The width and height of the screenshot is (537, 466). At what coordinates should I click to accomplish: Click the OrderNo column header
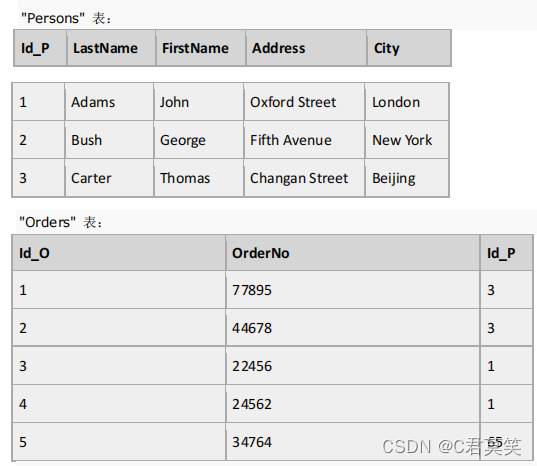coord(353,253)
